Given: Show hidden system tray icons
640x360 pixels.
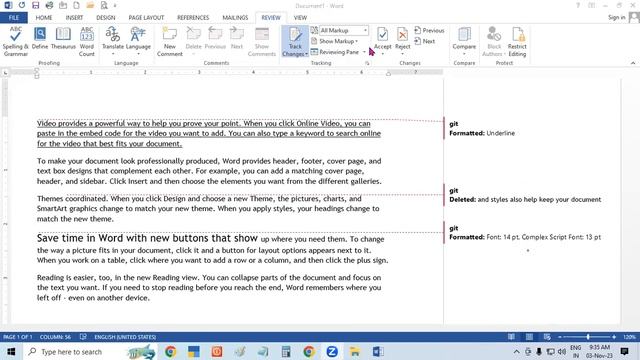Looking at the screenshot, I should pos(516,351).
